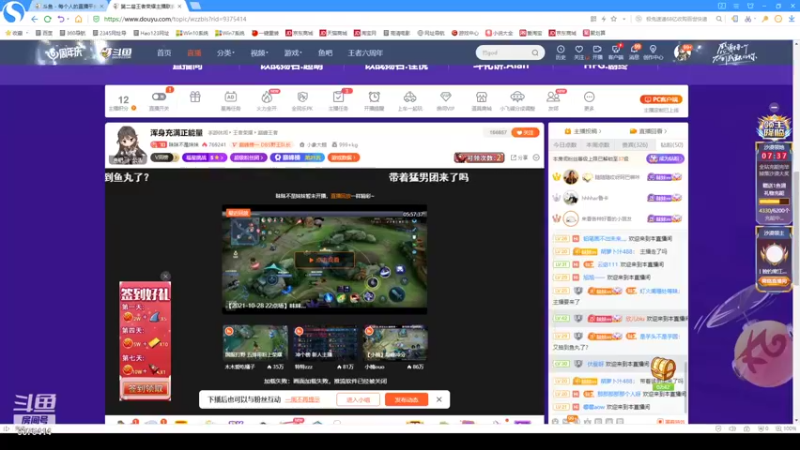Click the orange 发布动态 button
The width and height of the screenshot is (800, 450).
407,399
